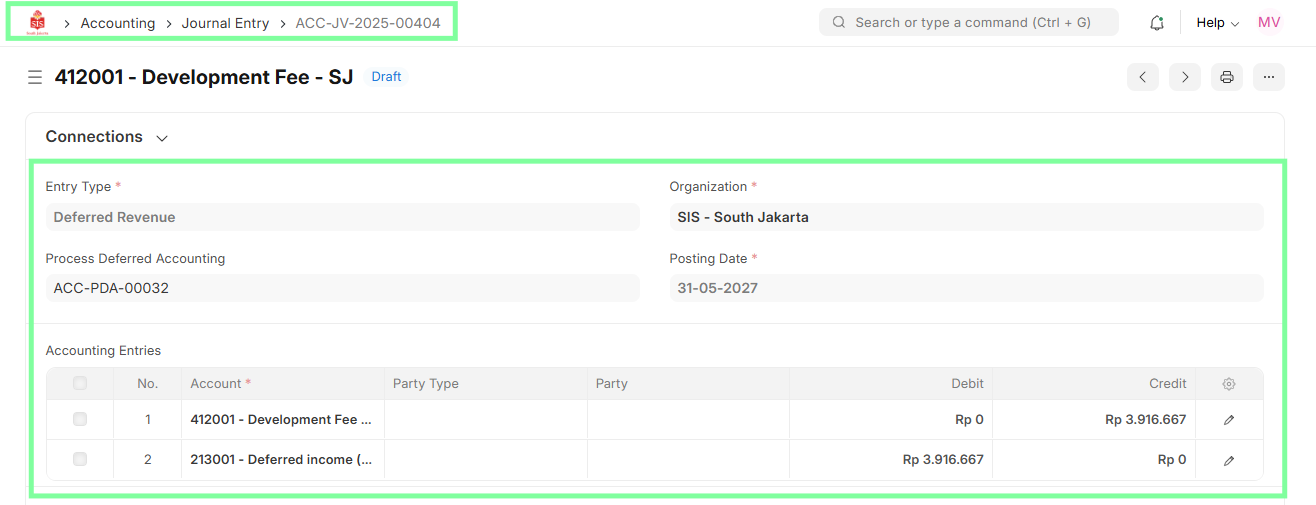Edit row 2 with pencil icon
The width and height of the screenshot is (1316, 505).
1229,460
